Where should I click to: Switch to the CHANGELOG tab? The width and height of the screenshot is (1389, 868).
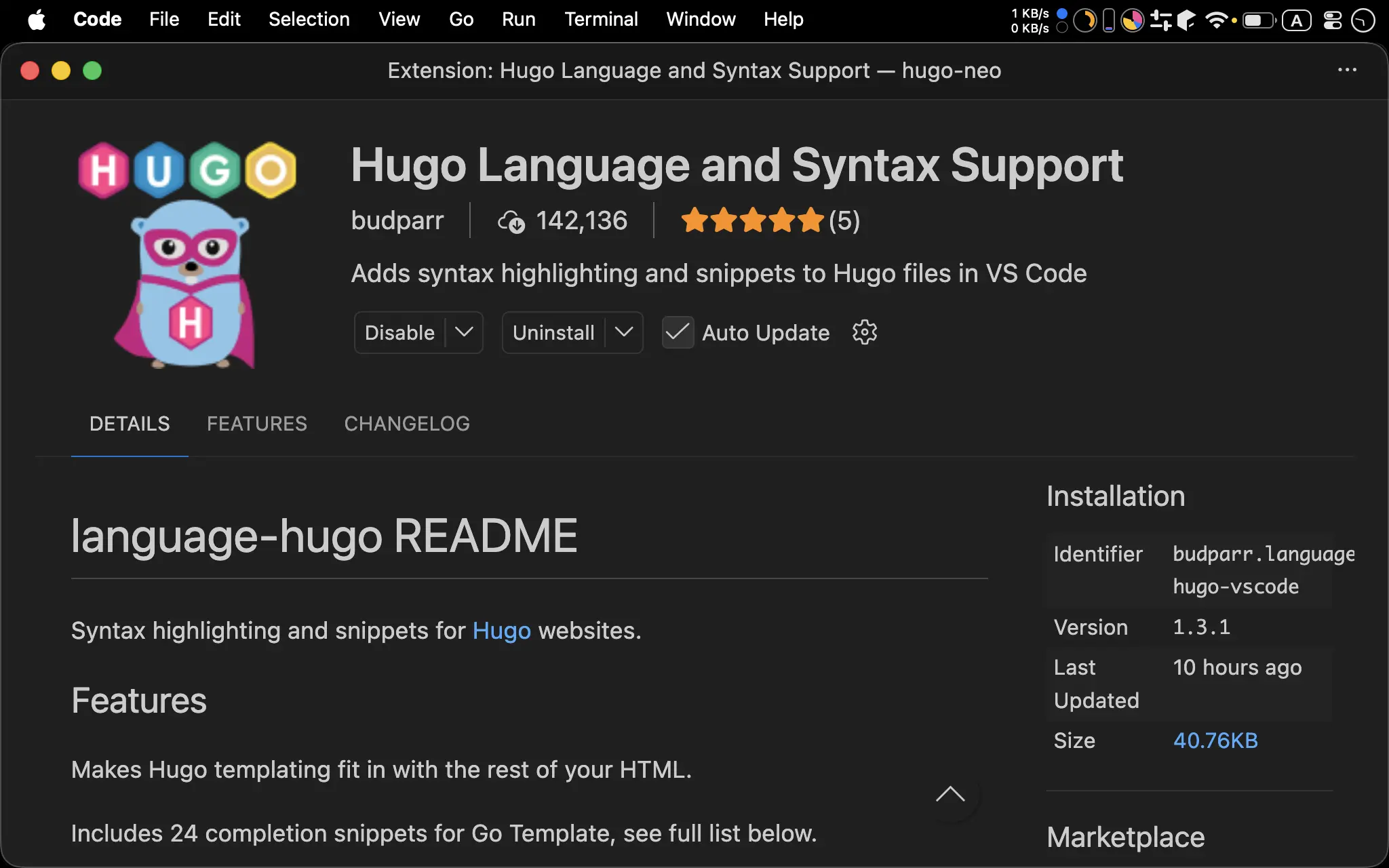tap(407, 424)
